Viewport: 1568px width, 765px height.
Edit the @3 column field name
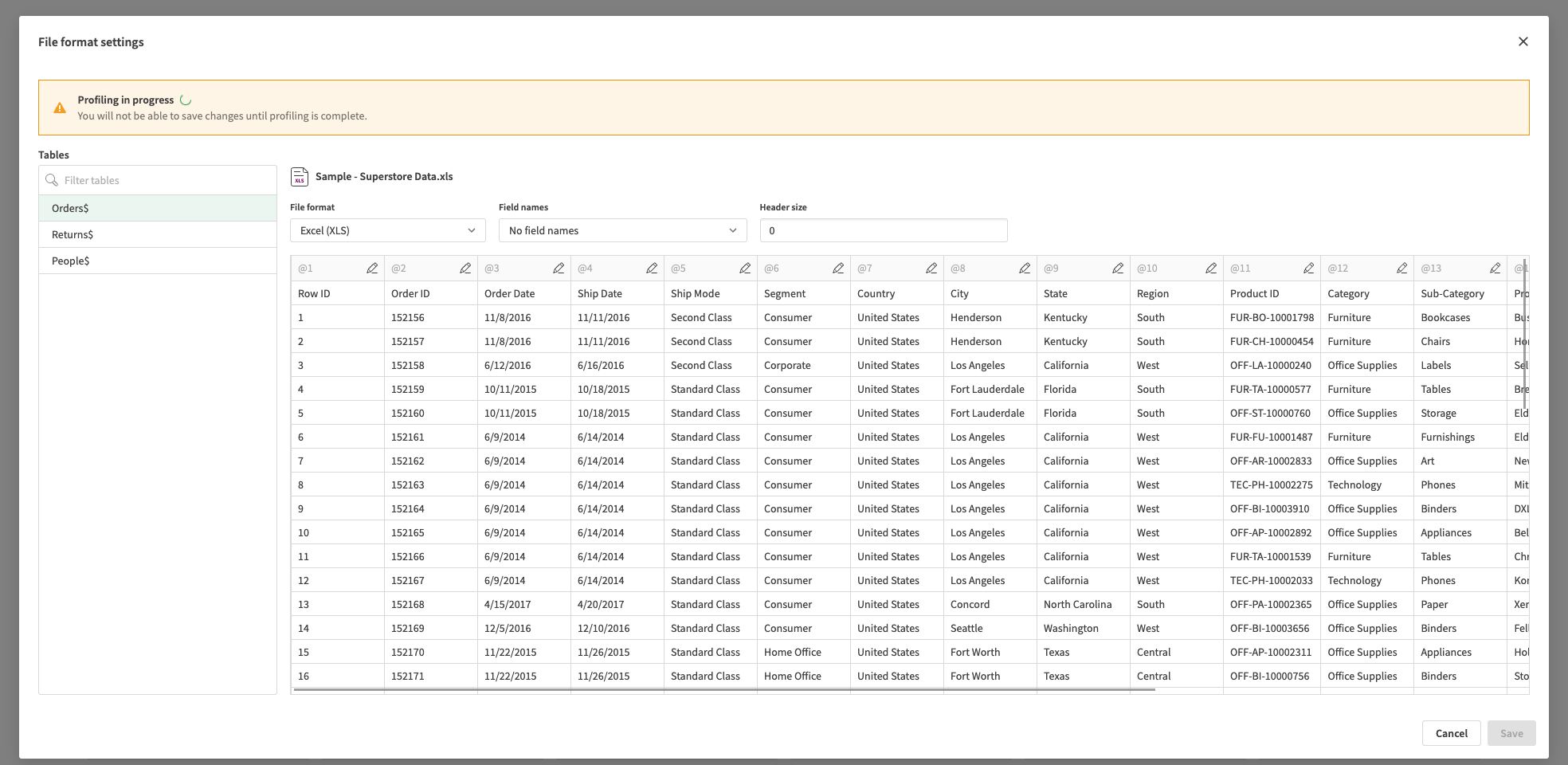pyautogui.click(x=559, y=269)
